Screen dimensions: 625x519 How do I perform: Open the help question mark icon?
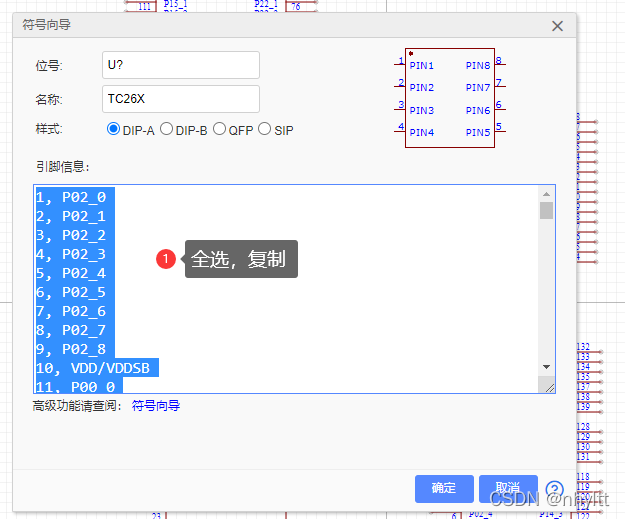(x=554, y=489)
